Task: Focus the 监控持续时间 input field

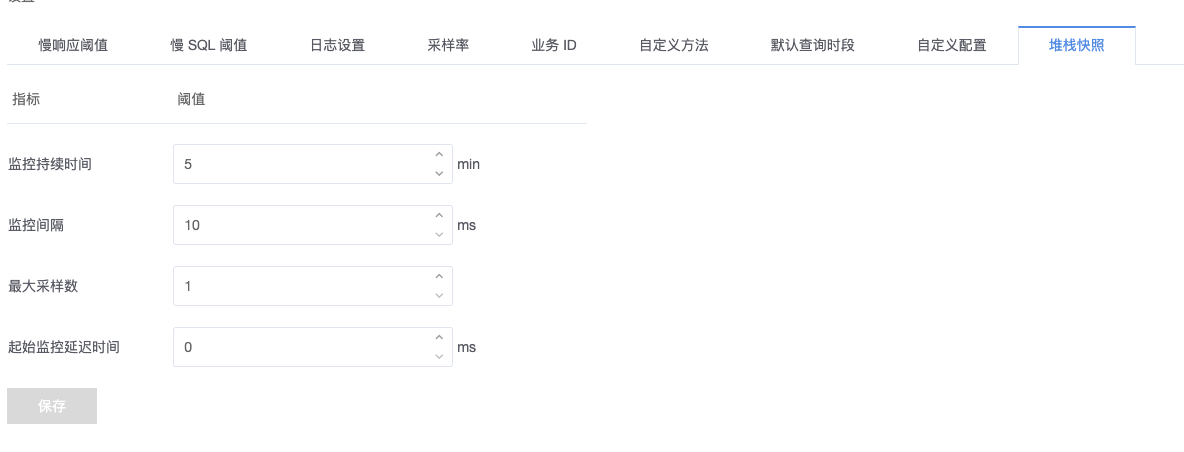Action: tap(300, 164)
